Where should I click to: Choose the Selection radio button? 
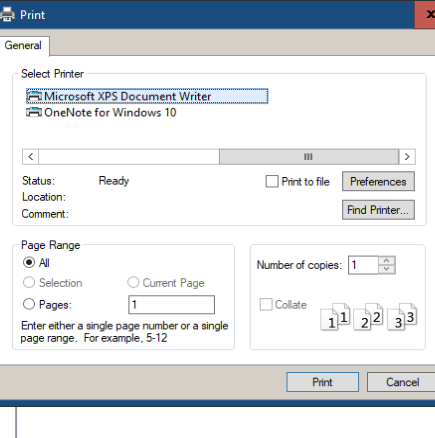[x=29, y=283]
